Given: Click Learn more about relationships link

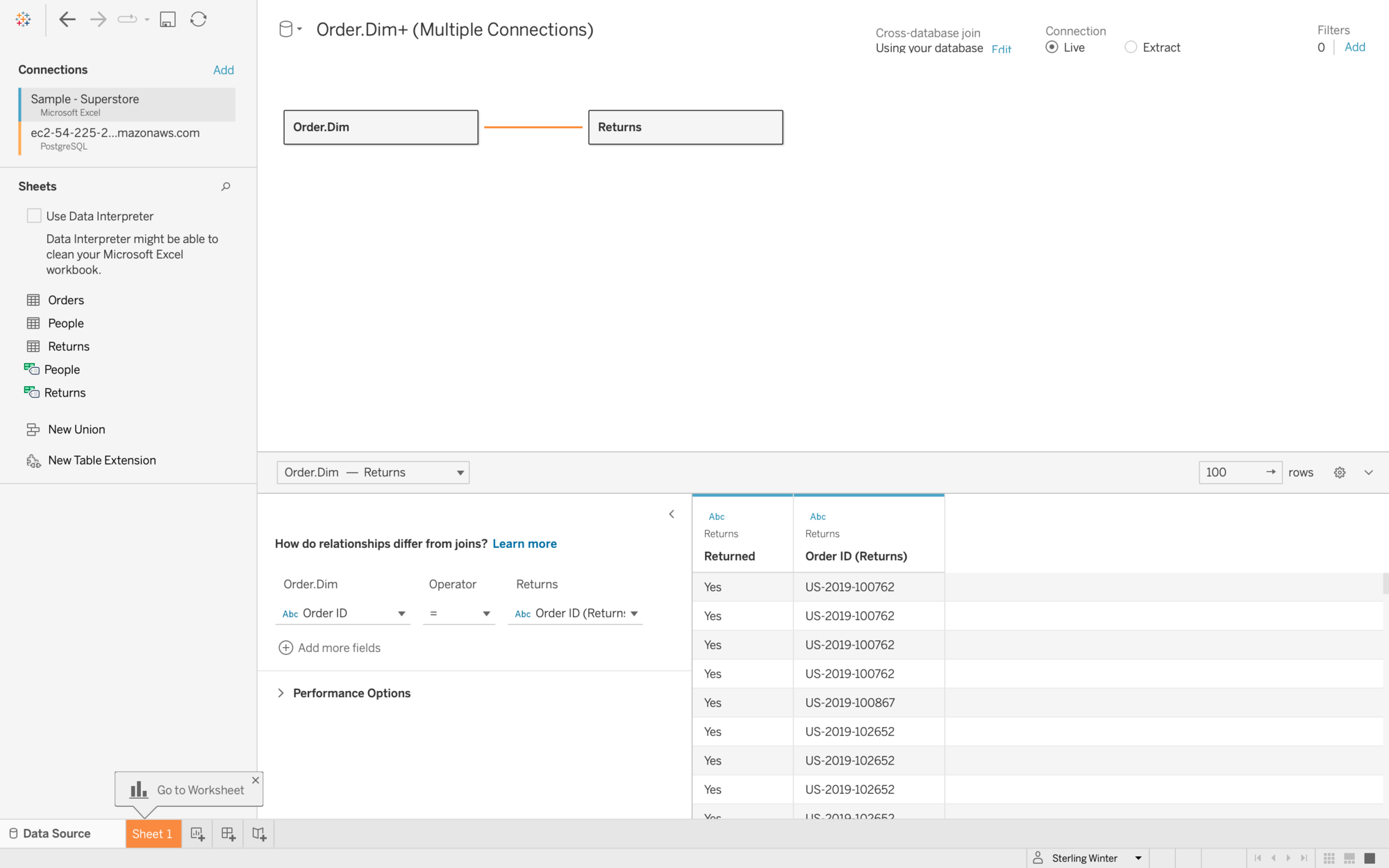Looking at the screenshot, I should [524, 544].
